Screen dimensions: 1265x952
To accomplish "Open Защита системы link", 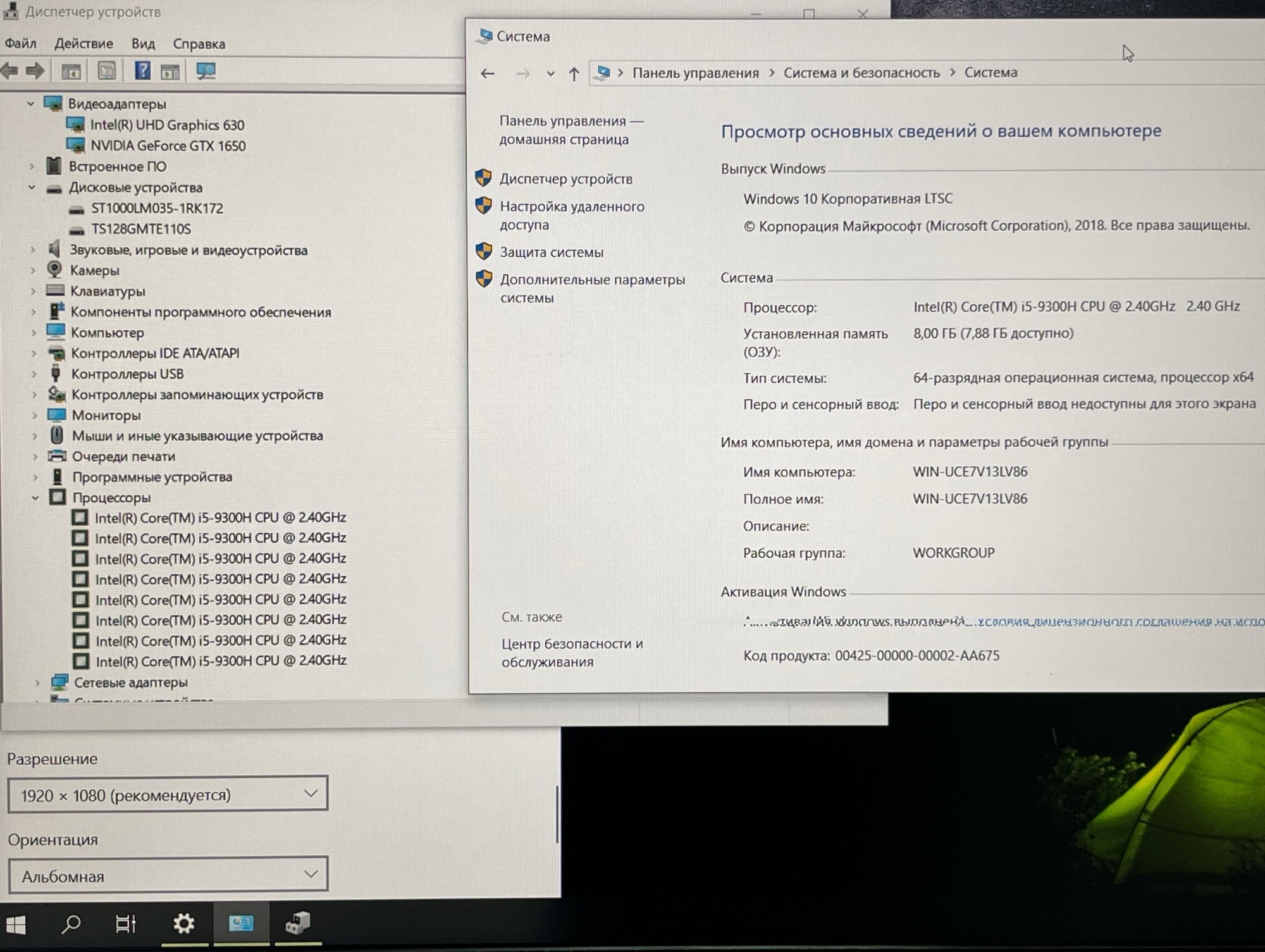I will 552,252.
